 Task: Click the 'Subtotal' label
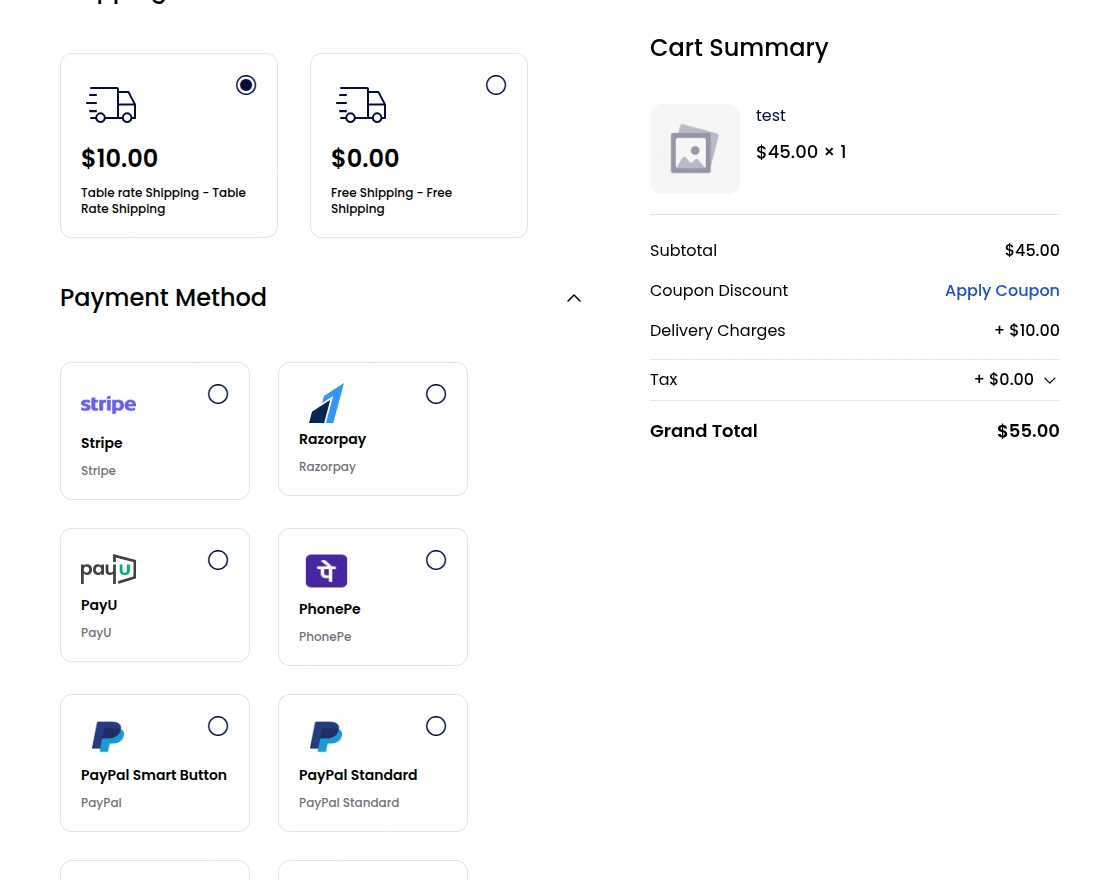tap(683, 251)
